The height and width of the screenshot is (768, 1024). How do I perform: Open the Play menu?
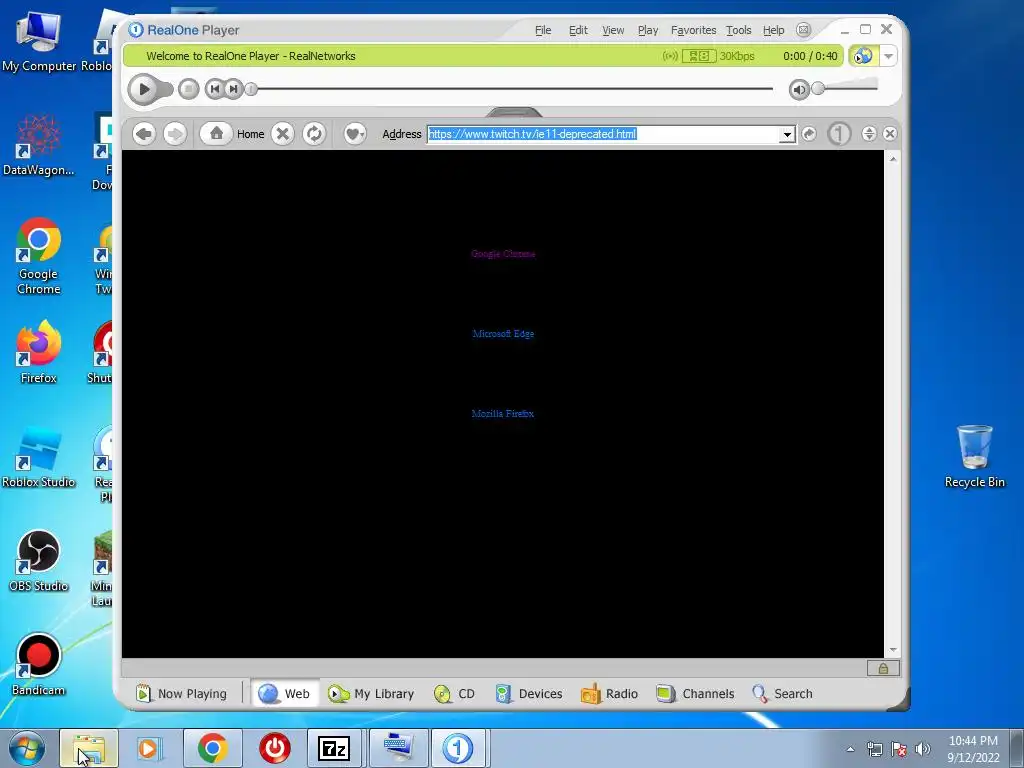click(x=648, y=30)
